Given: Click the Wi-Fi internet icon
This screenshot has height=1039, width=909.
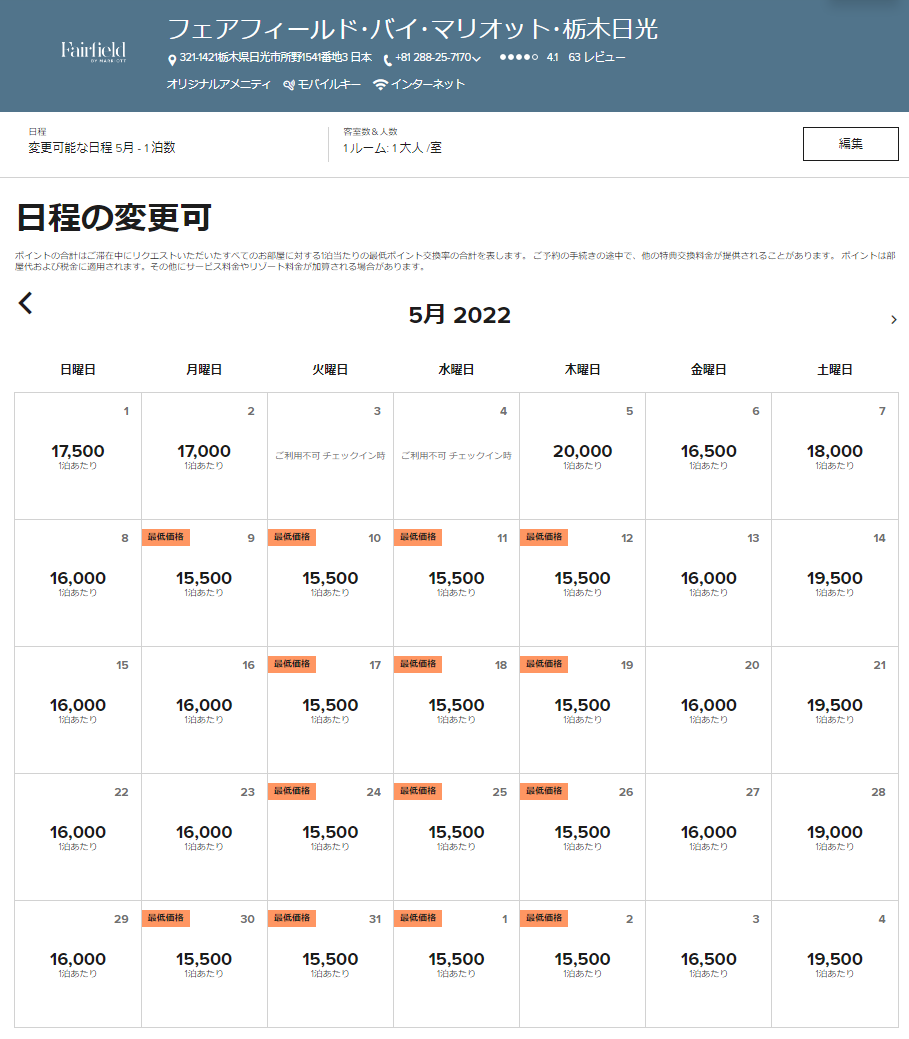Looking at the screenshot, I should point(380,85).
